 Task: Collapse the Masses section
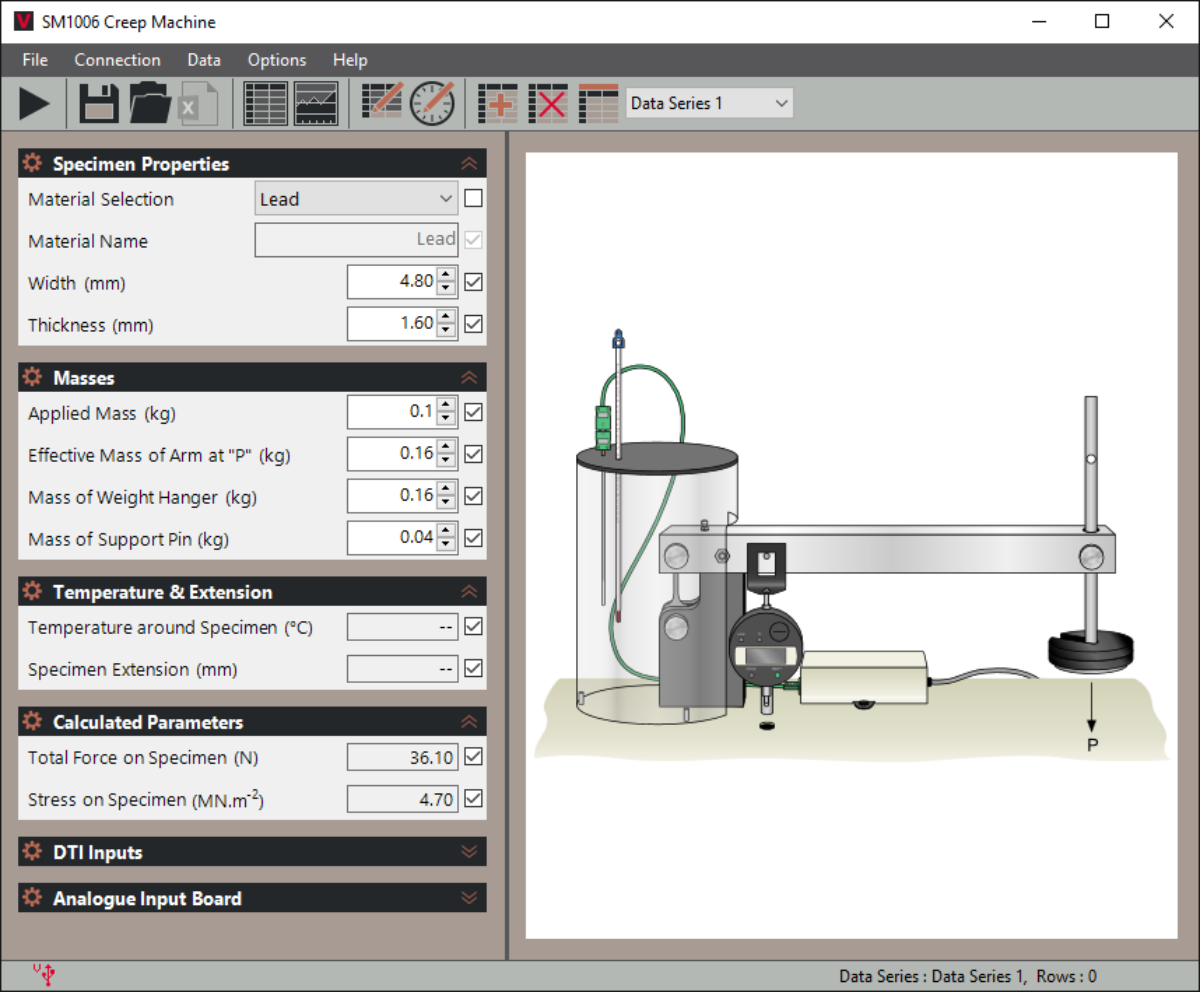[x=469, y=377]
